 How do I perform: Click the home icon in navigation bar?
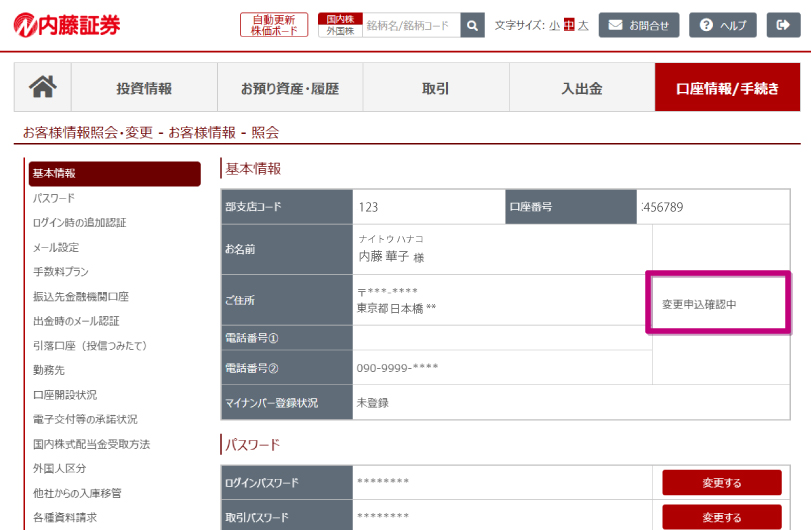point(43,88)
